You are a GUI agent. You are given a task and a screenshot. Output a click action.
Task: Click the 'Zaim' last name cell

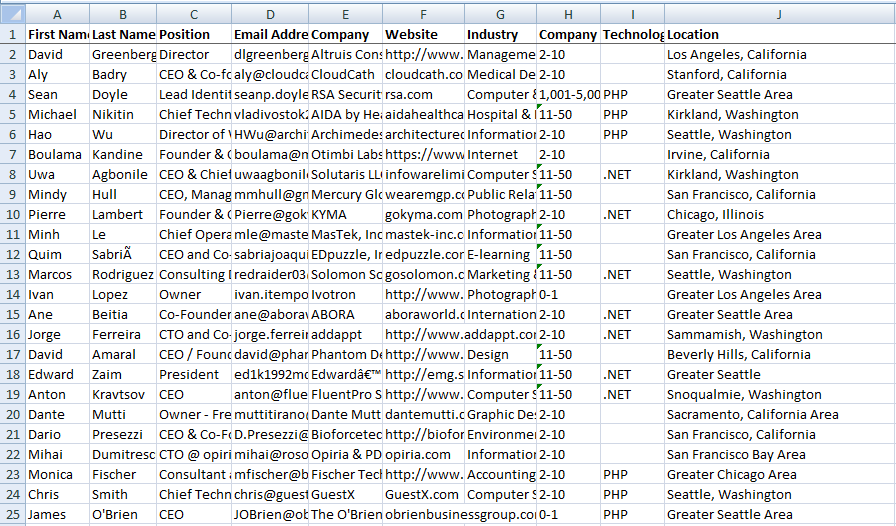(x=123, y=374)
